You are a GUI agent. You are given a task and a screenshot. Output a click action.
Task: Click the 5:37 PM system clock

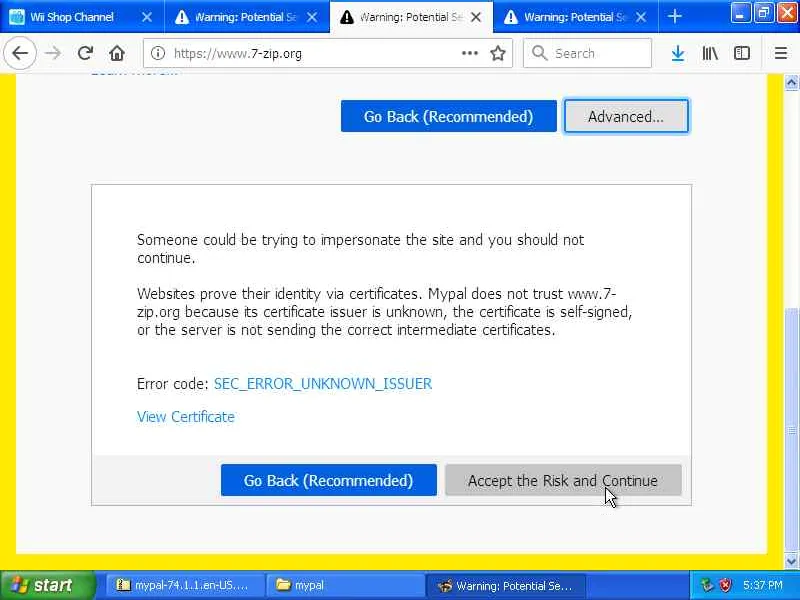[x=763, y=585]
